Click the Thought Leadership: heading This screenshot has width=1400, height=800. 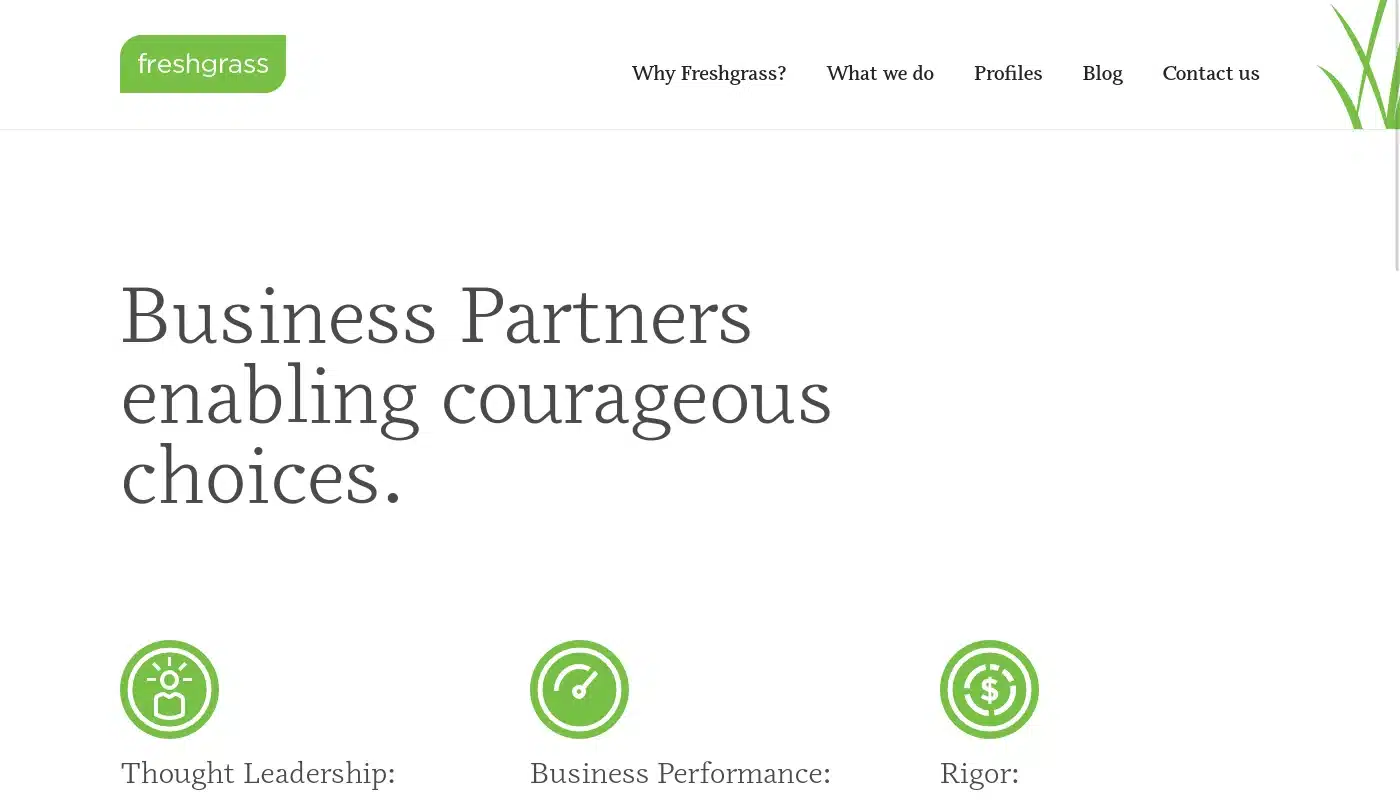[x=258, y=773]
